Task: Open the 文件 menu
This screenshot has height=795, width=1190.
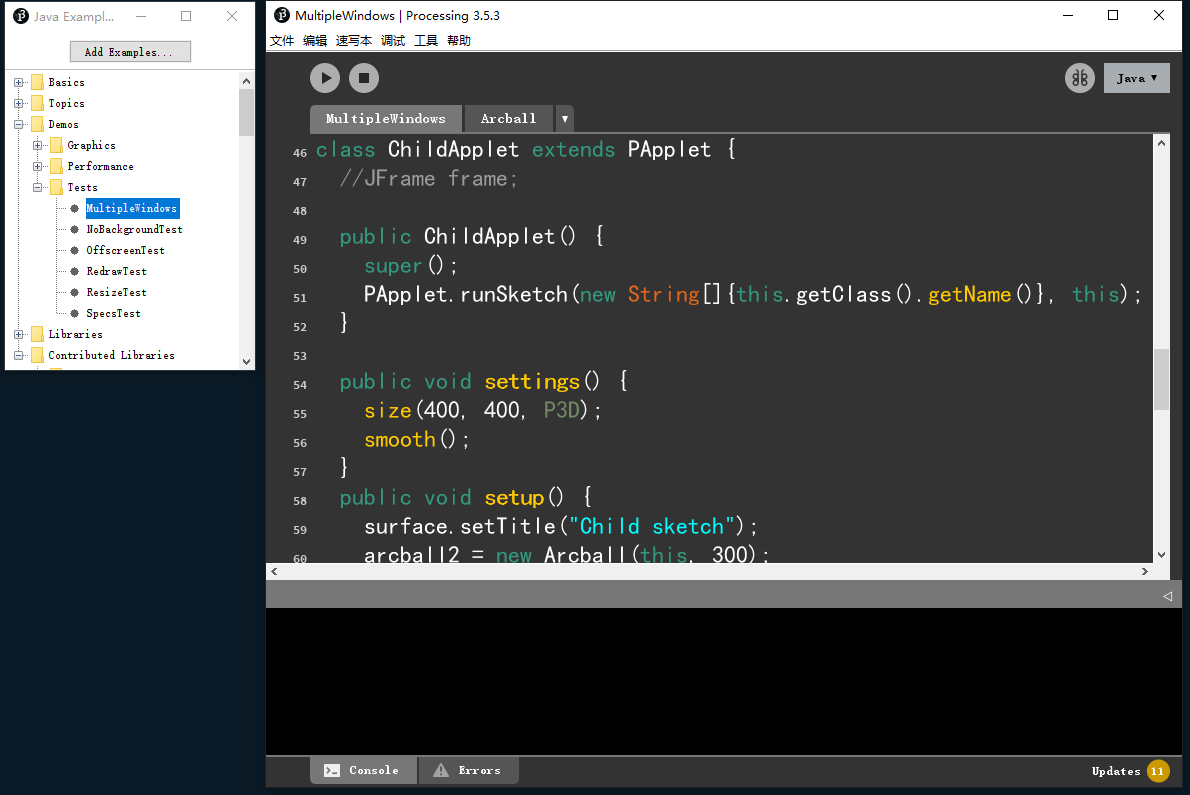Action: point(282,40)
